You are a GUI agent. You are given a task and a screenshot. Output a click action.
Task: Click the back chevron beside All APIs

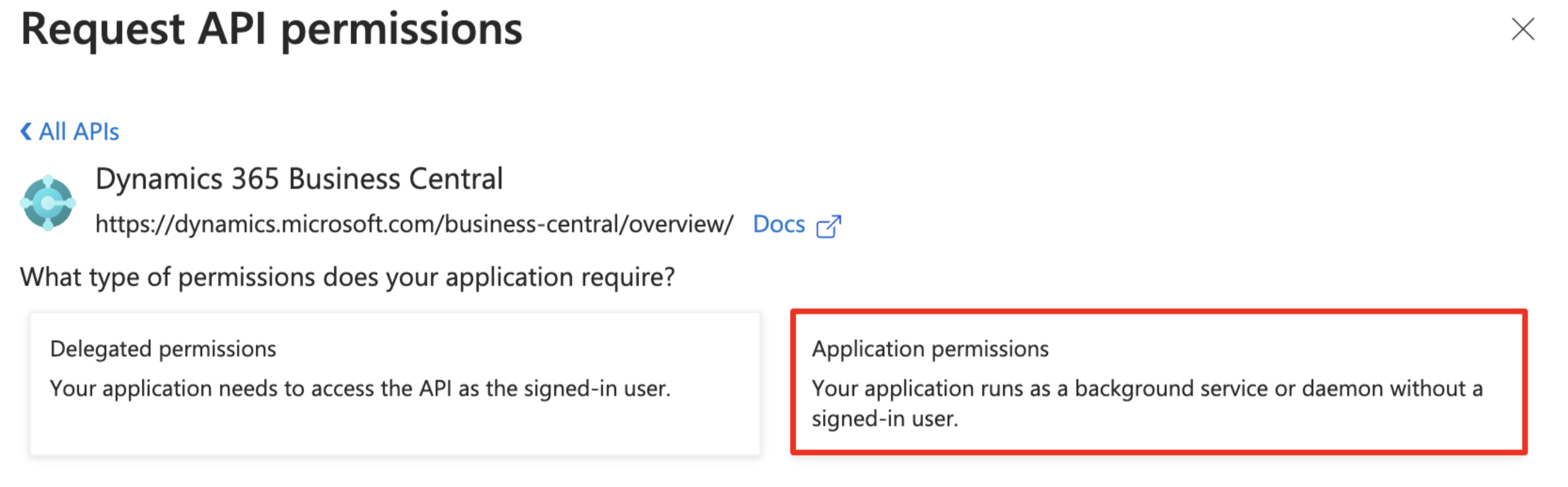pos(25,131)
